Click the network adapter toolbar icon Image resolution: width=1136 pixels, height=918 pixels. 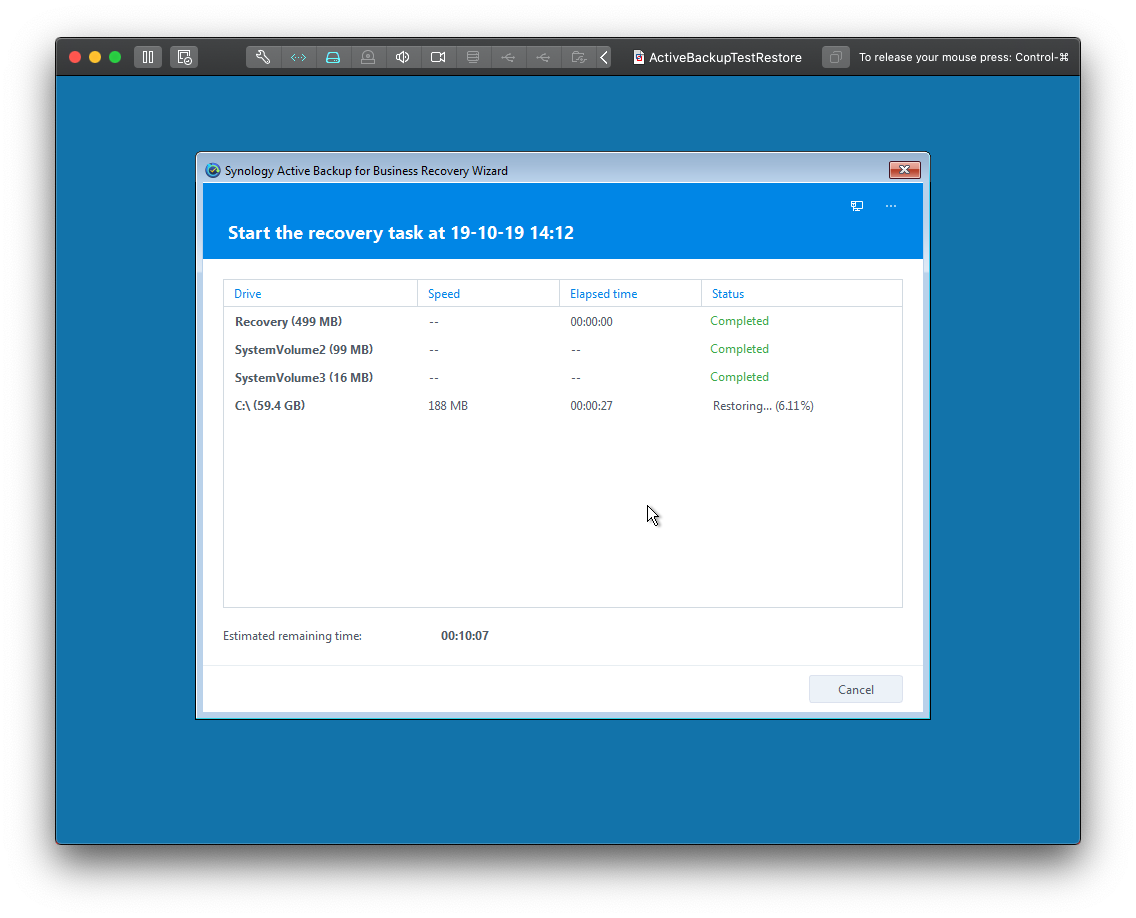pyautogui.click(x=298, y=57)
